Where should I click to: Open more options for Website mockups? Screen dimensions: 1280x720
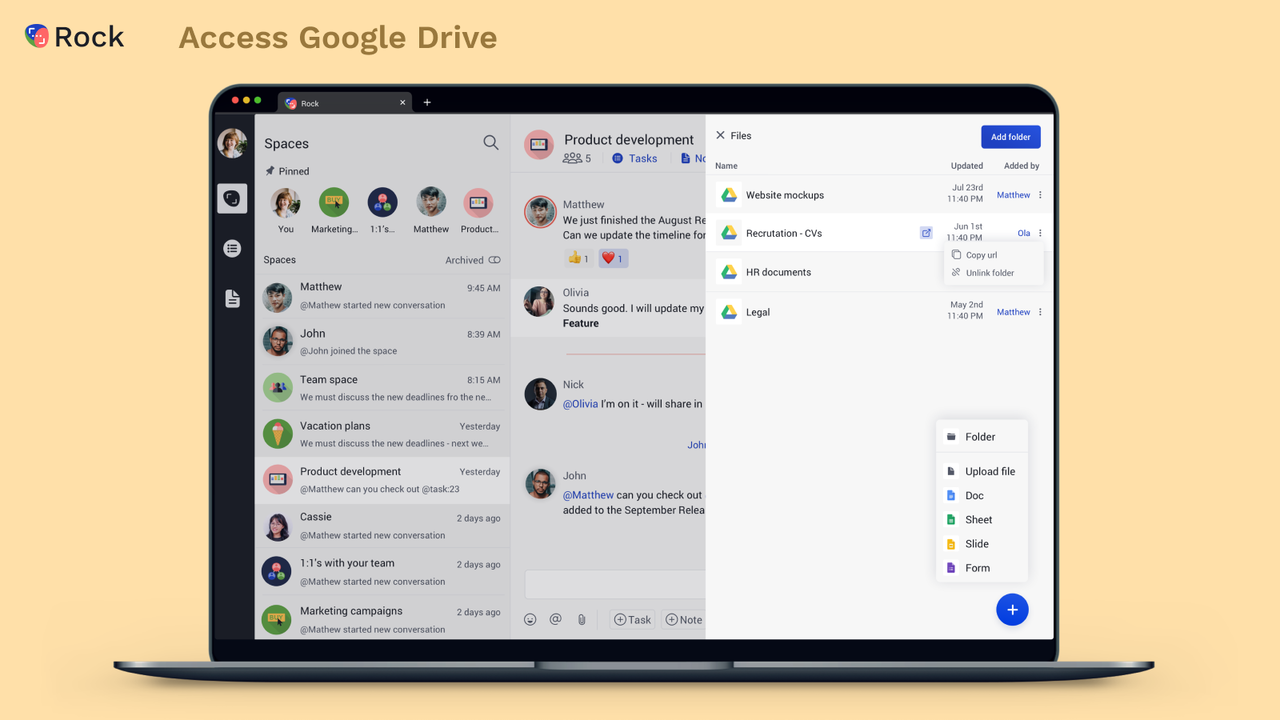pos(1040,195)
